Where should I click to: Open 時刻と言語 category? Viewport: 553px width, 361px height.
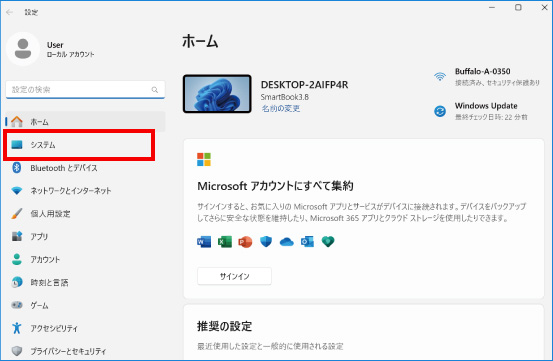click(x=85, y=282)
